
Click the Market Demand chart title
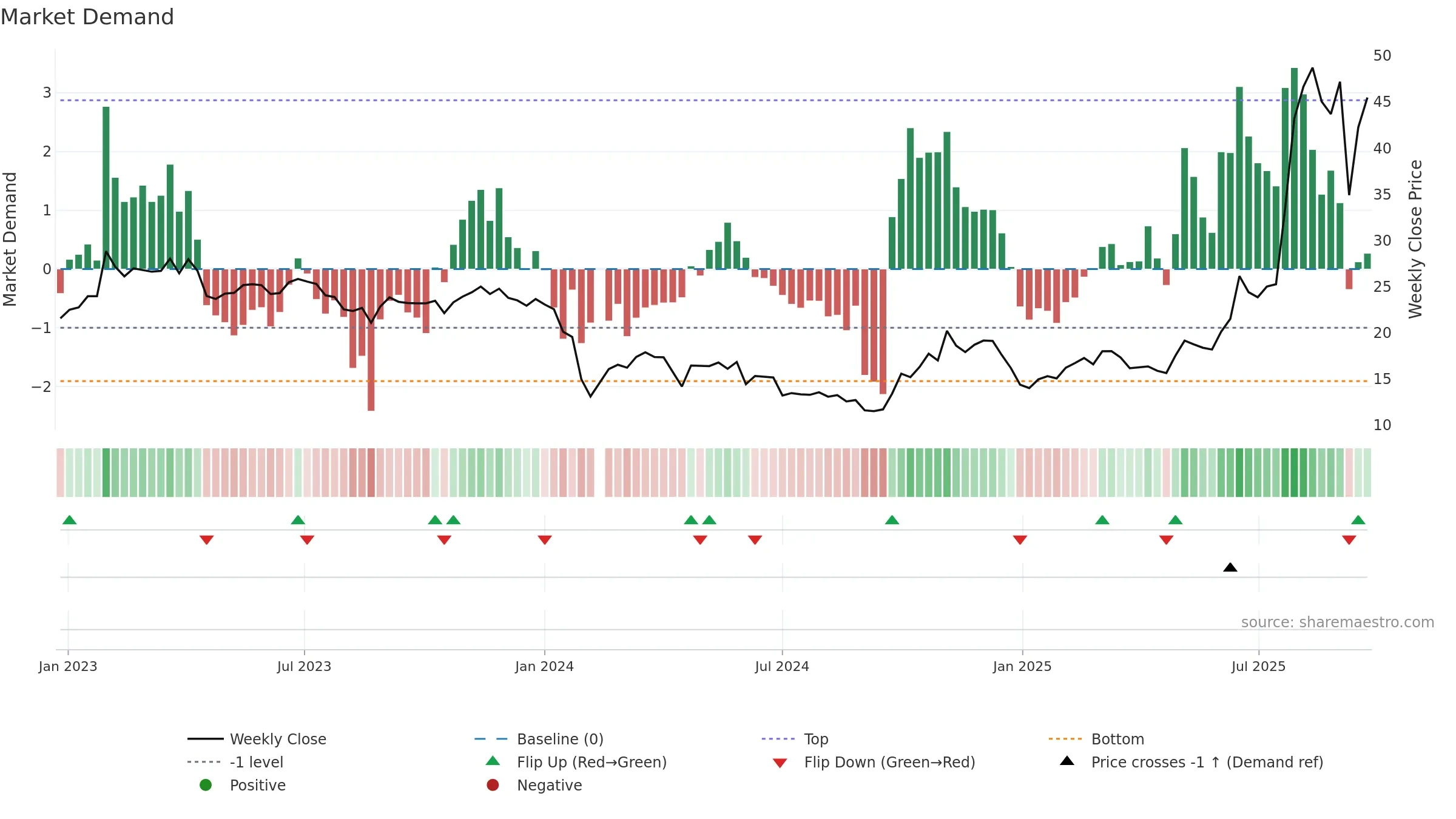87,17
